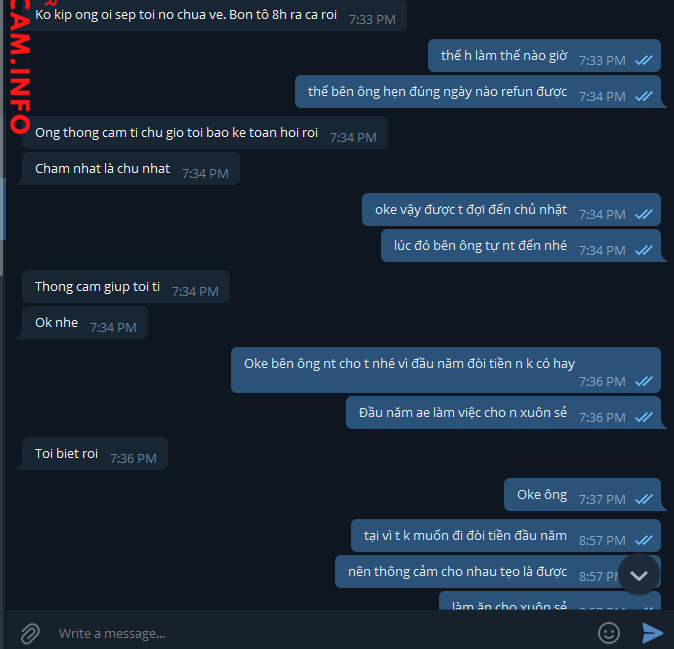The width and height of the screenshot is (674, 649).
Task: Click double-check icon on 'thế h làm thế nào giờ'
Action: [x=644, y=60]
